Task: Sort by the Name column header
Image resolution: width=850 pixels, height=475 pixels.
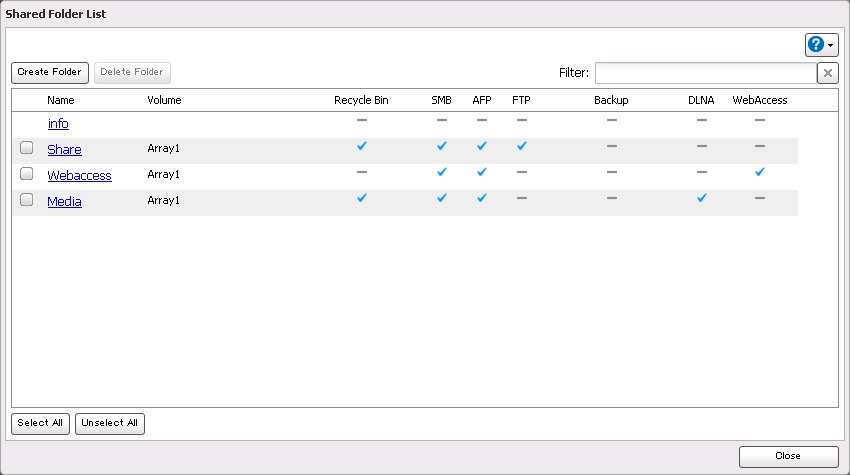Action: coord(61,100)
